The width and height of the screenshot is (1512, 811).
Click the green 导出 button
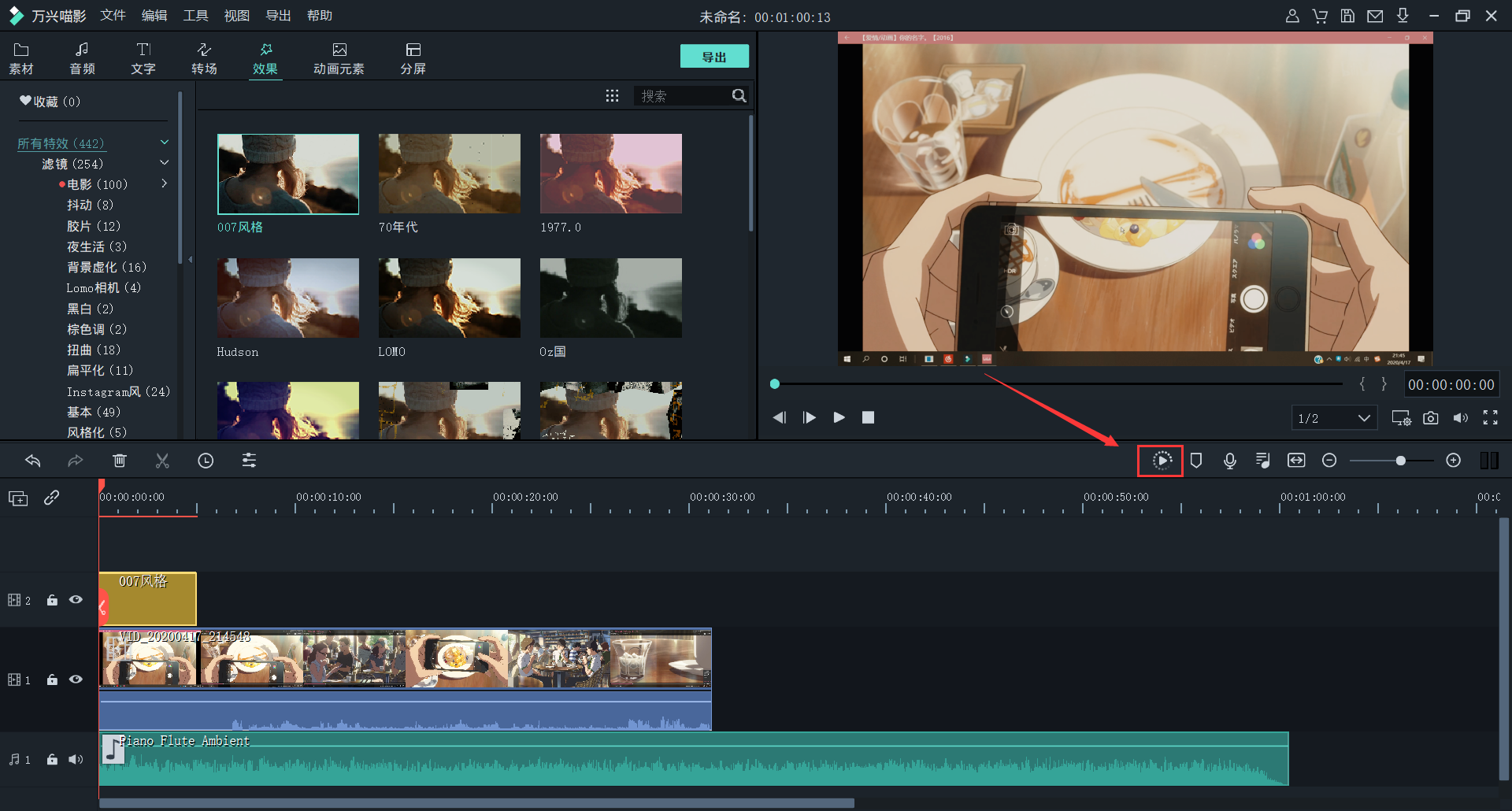(713, 57)
